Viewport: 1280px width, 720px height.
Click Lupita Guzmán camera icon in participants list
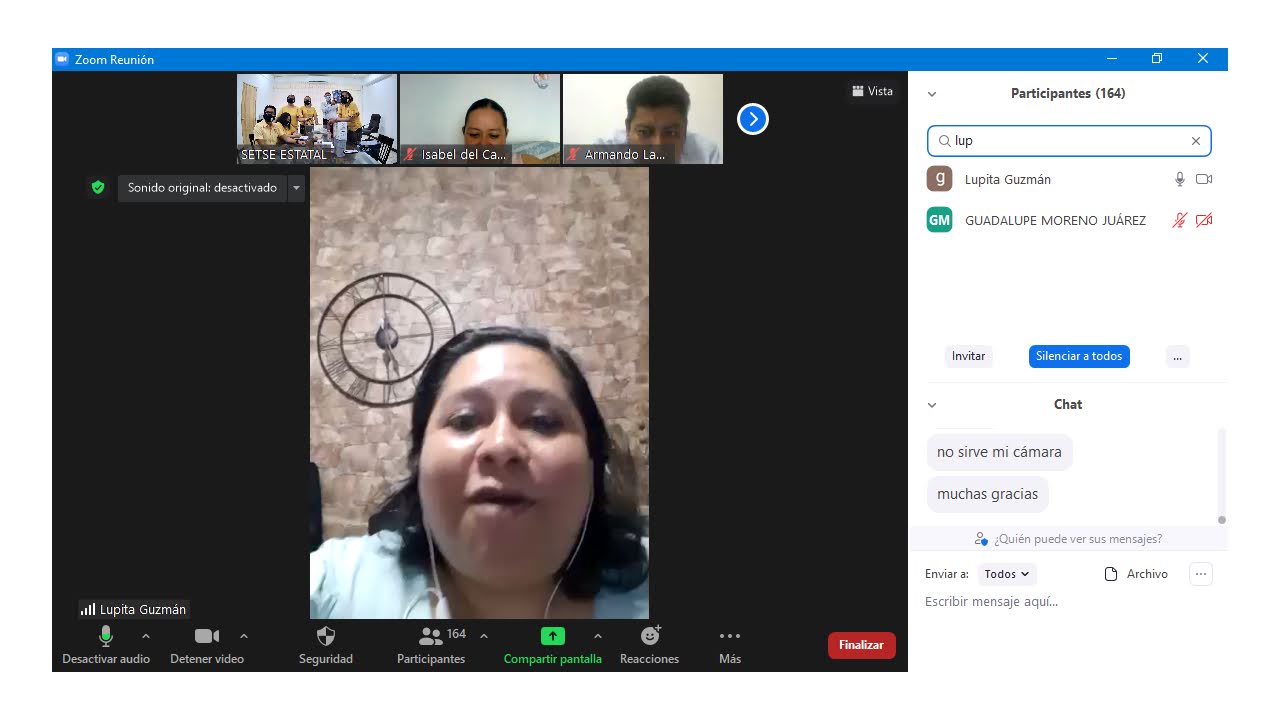(1204, 179)
